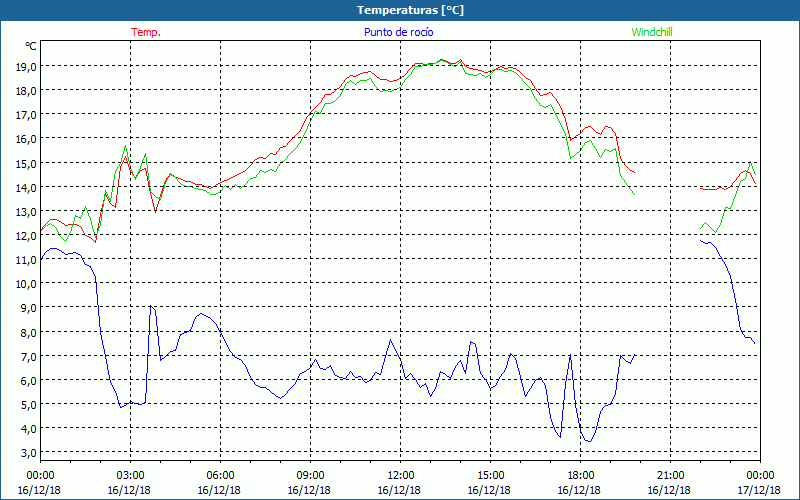Click the 9,0 y-axis value
This screenshot has height=500, width=800.
tap(29, 308)
